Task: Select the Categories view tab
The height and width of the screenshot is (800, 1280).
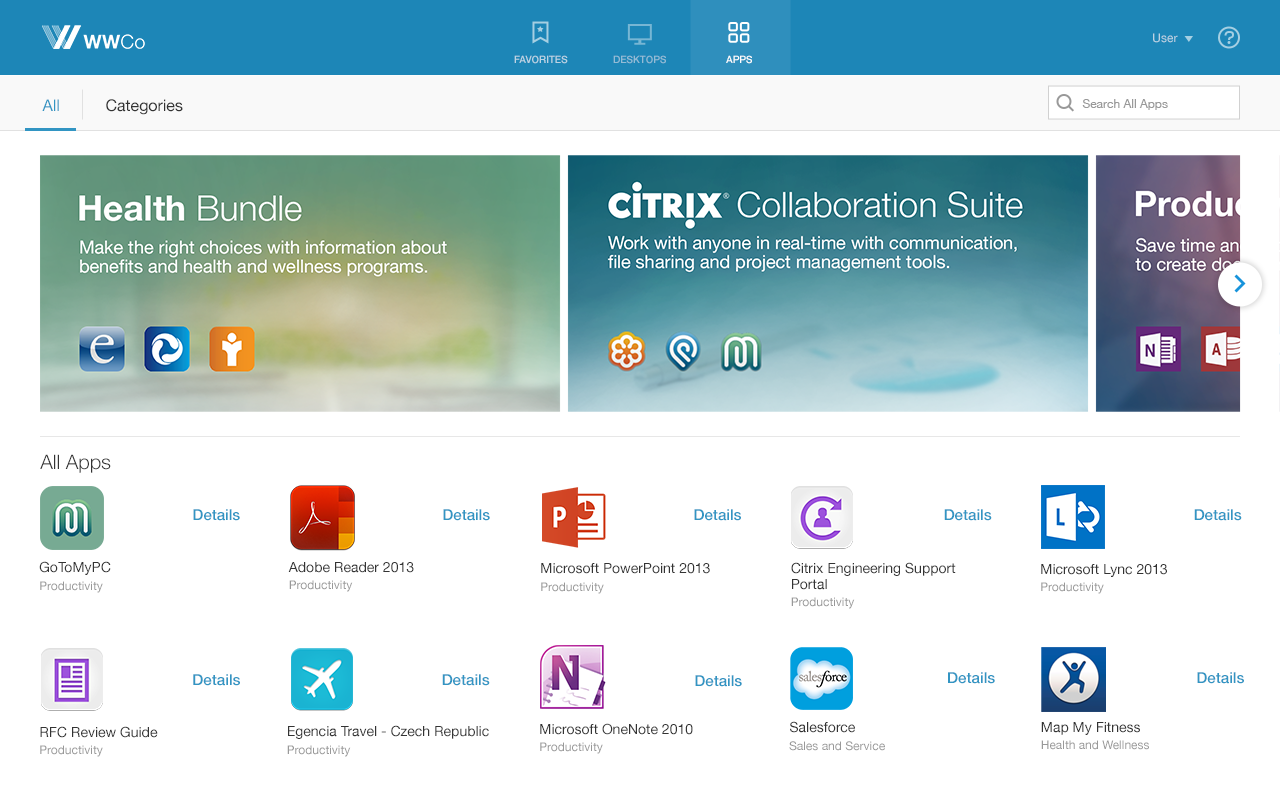Action: click(x=144, y=106)
